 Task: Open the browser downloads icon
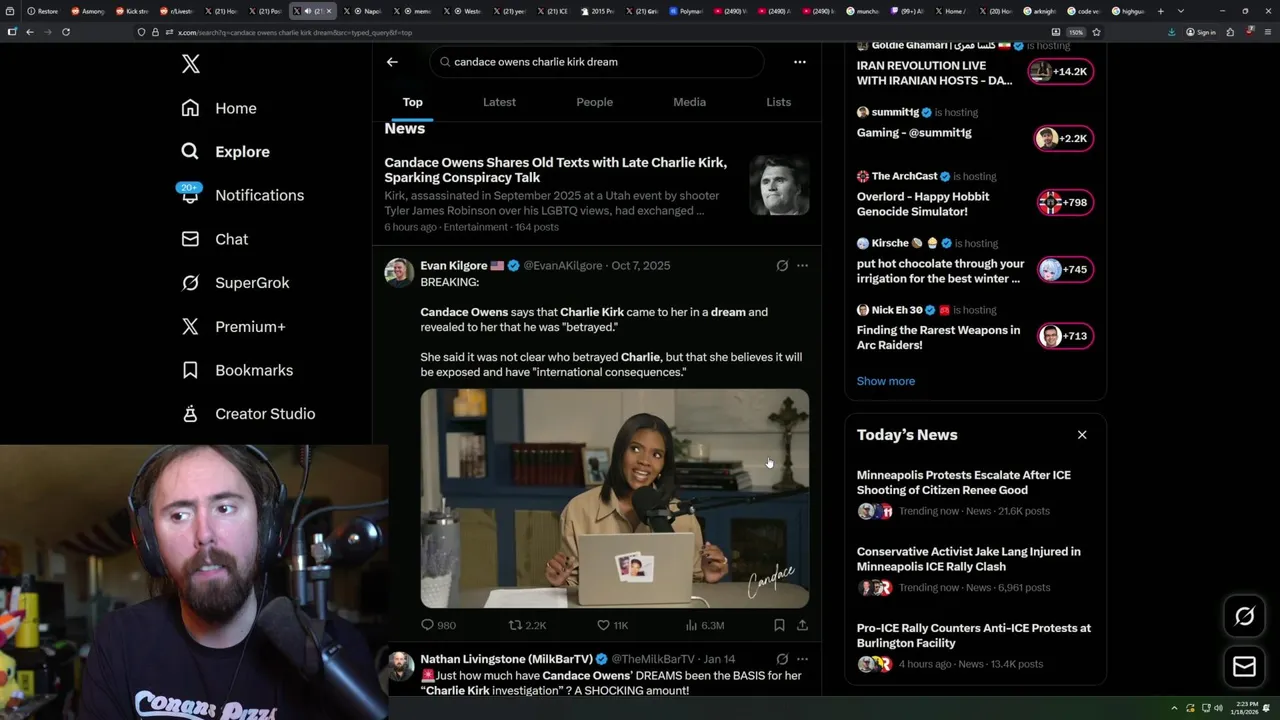coord(1171,32)
